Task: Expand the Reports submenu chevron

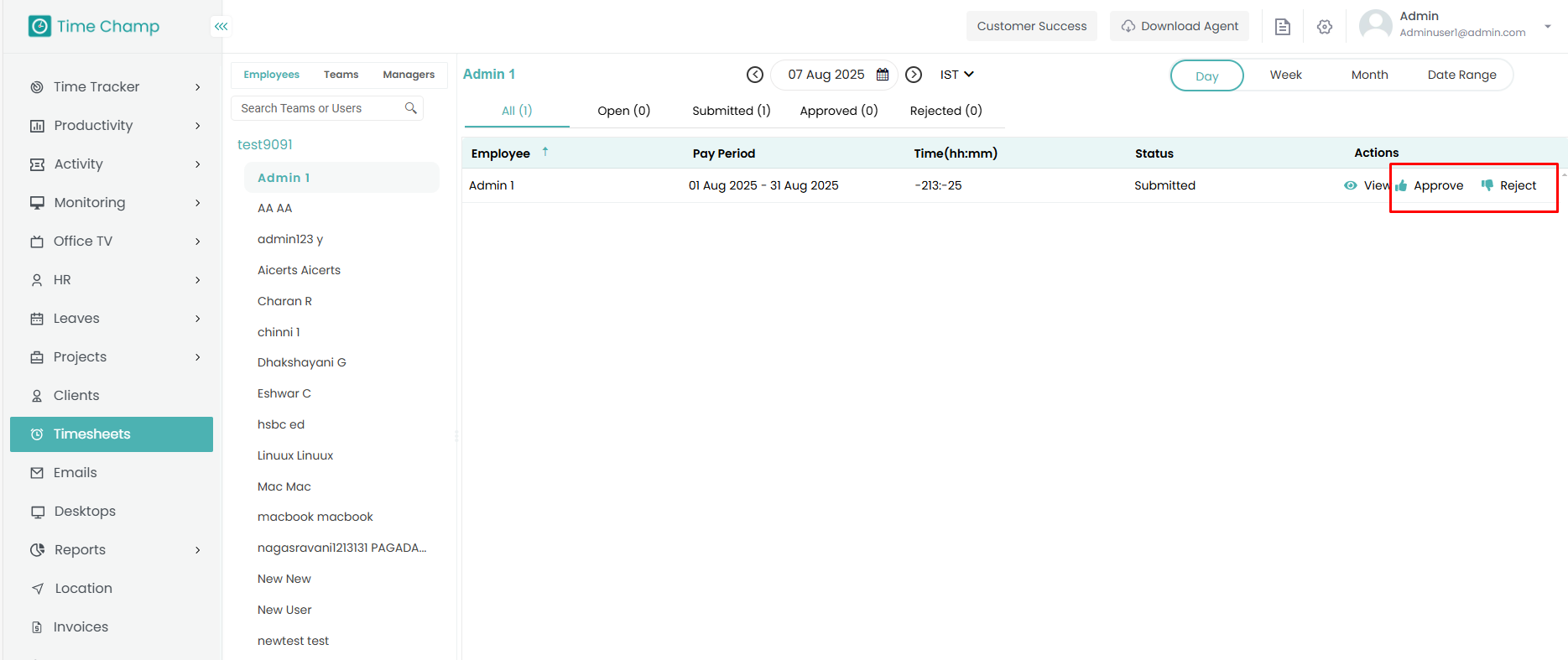Action: pyautogui.click(x=198, y=550)
